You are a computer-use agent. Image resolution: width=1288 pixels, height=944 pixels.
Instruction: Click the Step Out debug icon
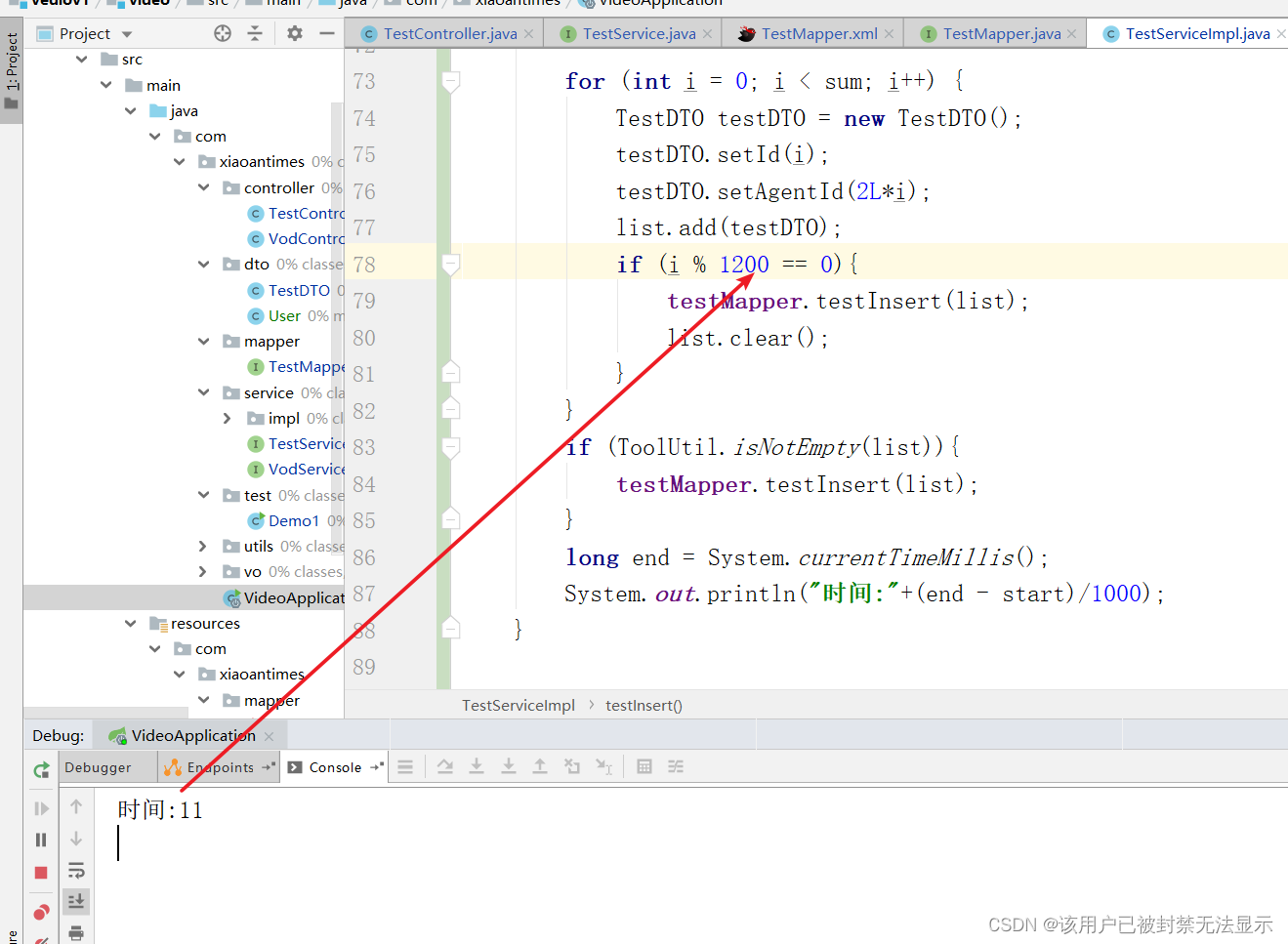point(540,767)
